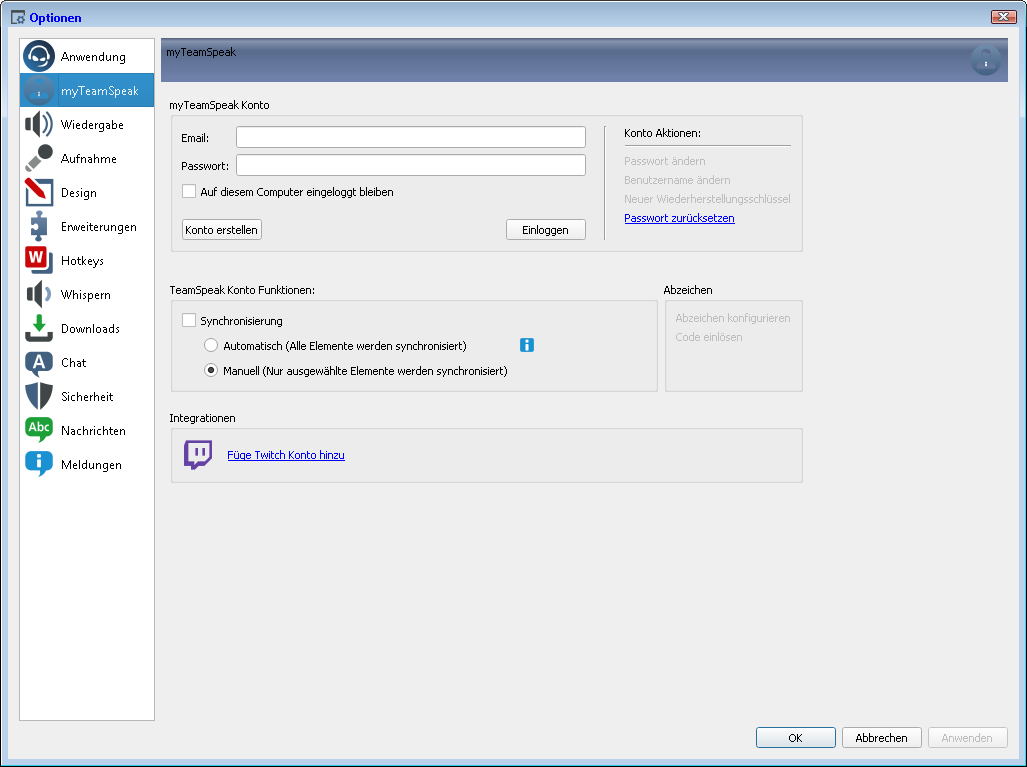1027x767 pixels.
Task: Click into the Email input field
Action: [x=411, y=138]
